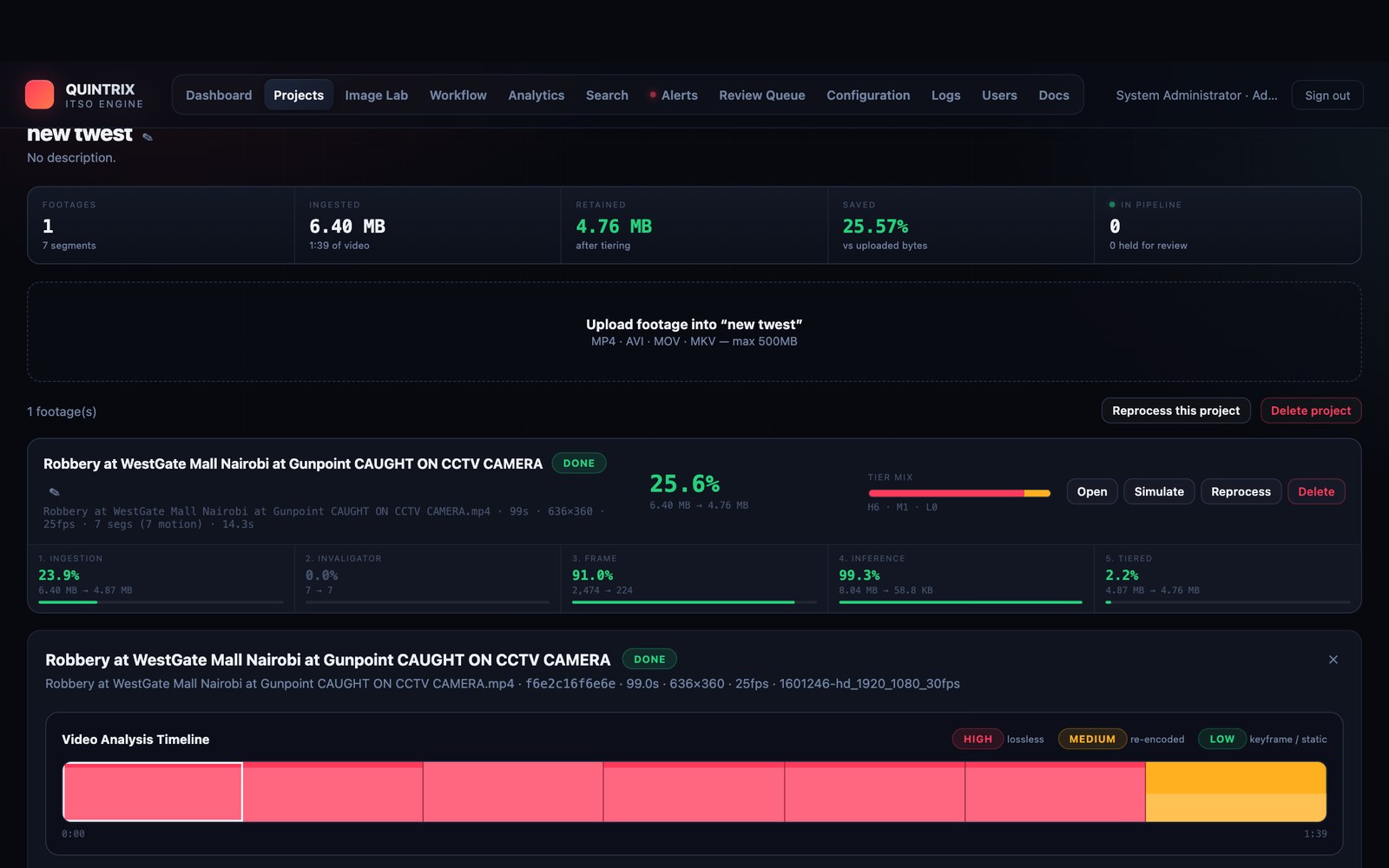The width and height of the screenshot is (1389, 868).
Task: Select the orange medium-tier timeline segment
Action: [1235, 792]
